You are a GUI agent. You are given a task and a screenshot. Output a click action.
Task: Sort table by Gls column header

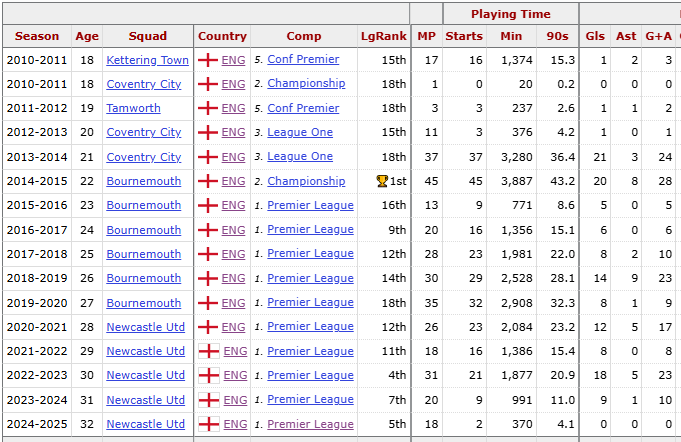click(595, 36)
